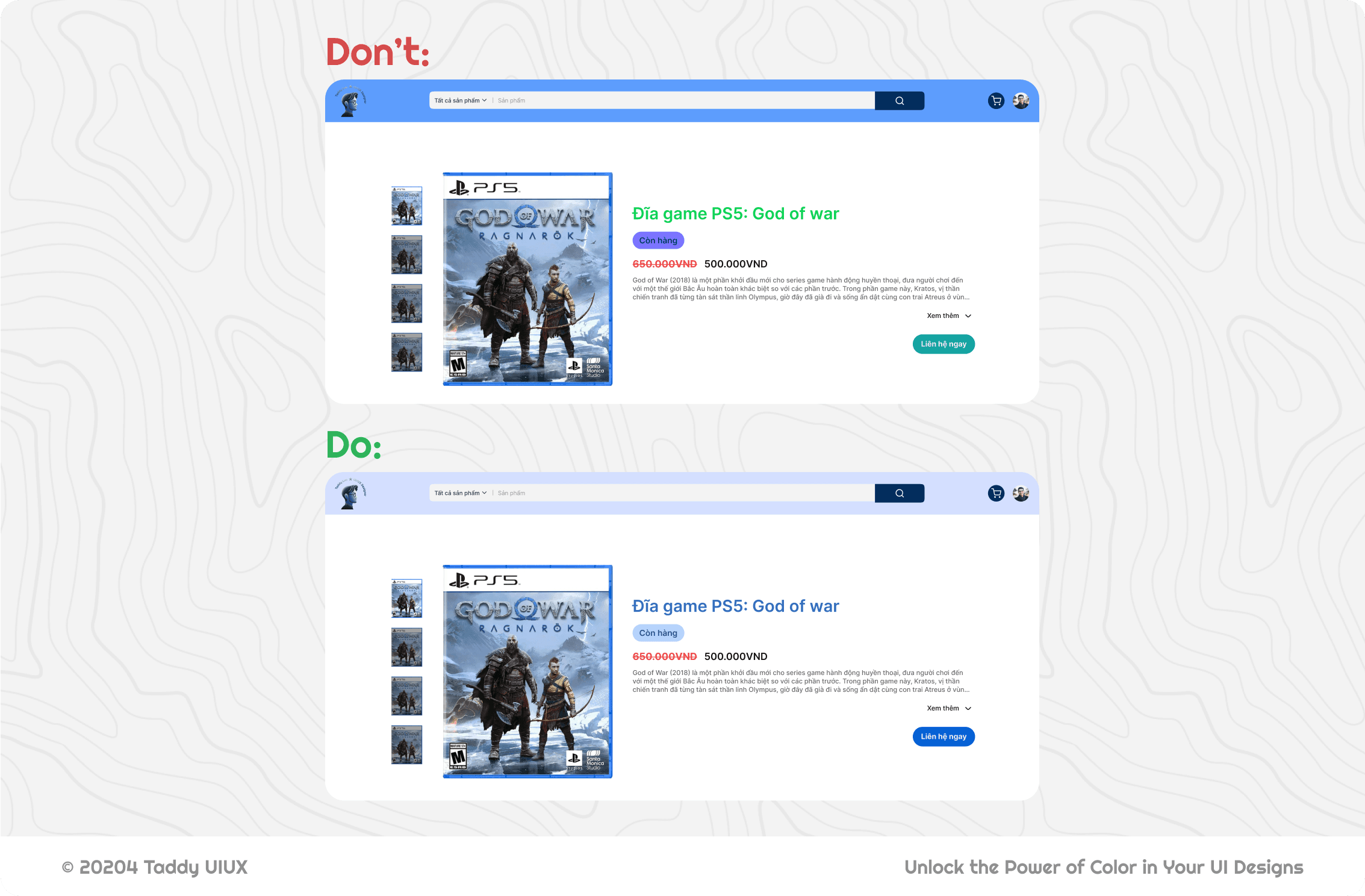This screenshot has width=1365, height=896.
Task: Click the purple 'Còn hàng' badge
Action: point(658,240)
